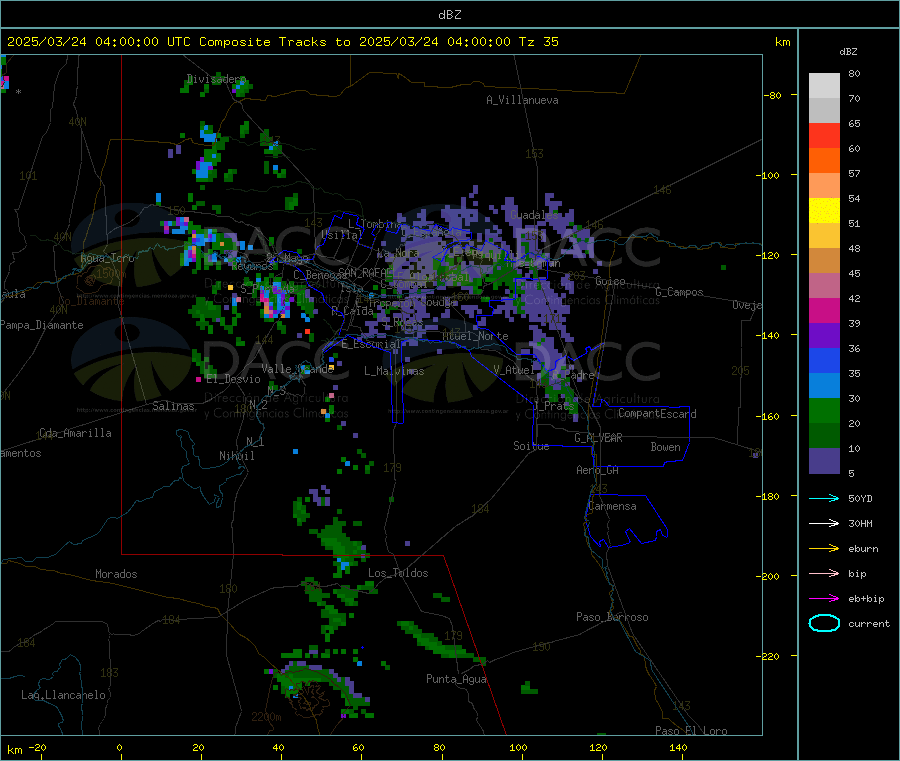Viewport: 900px width, 761px height.
Task: Click the -80 km right axis tick label
Action: 771,95
